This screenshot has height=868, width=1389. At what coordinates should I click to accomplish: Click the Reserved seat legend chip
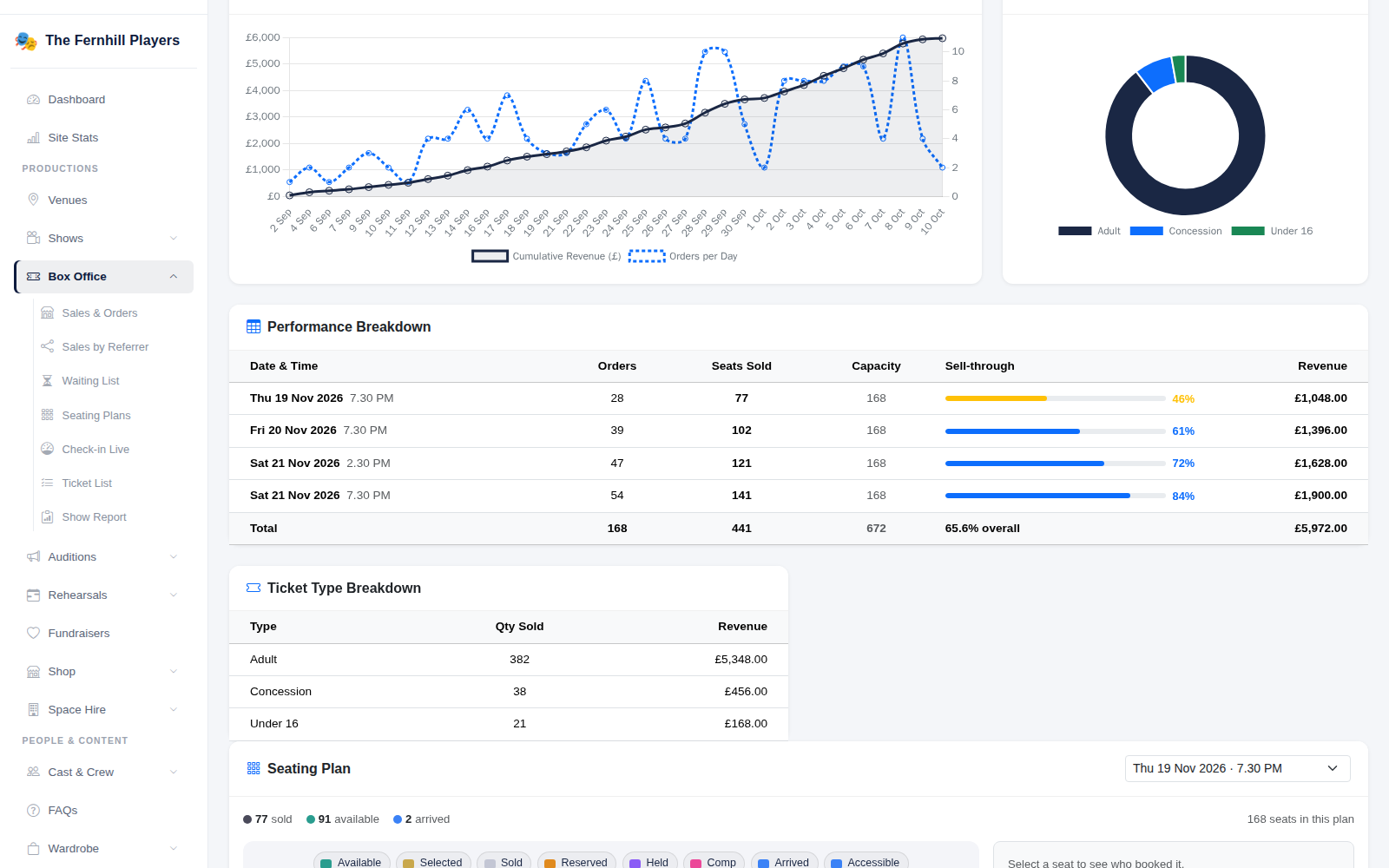(576, 862)
